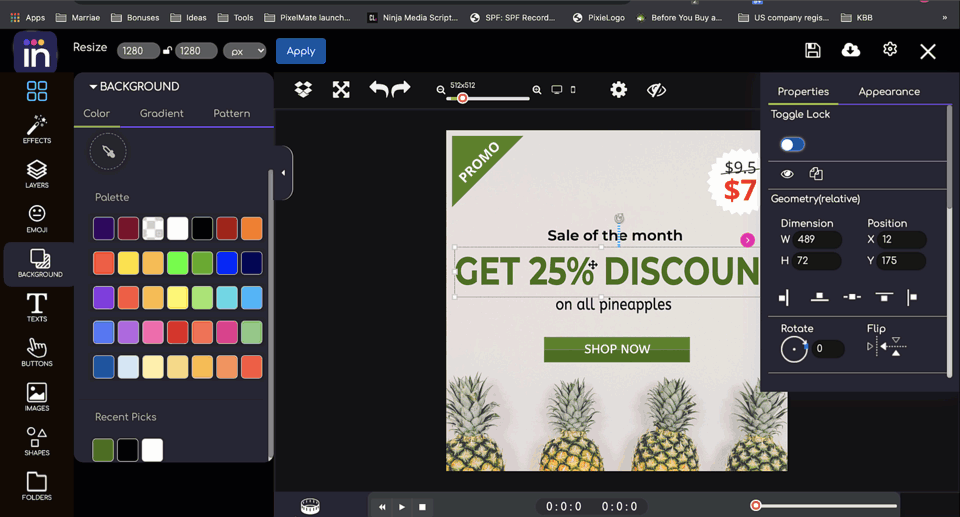The image size is (960, 517).
Task: Click the Rotate angle field
Action: point(829,349)
